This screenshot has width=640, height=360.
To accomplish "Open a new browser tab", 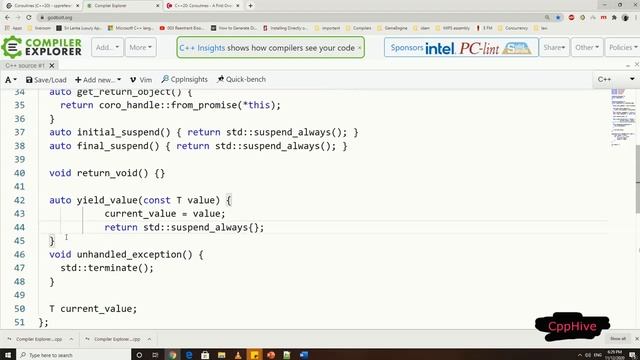I will (x=250, y=6).
